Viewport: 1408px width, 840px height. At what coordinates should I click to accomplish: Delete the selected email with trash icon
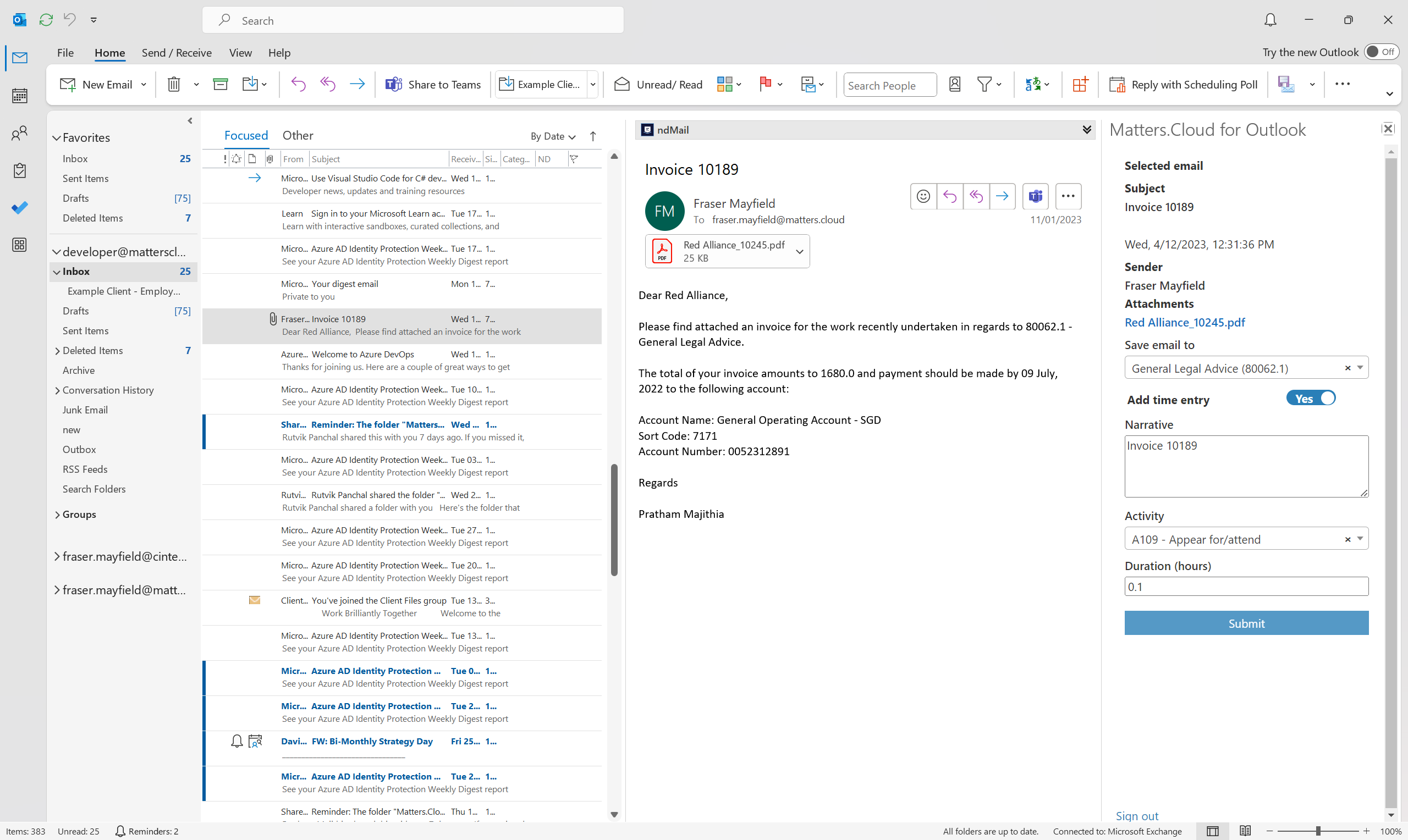pos(174,84)
